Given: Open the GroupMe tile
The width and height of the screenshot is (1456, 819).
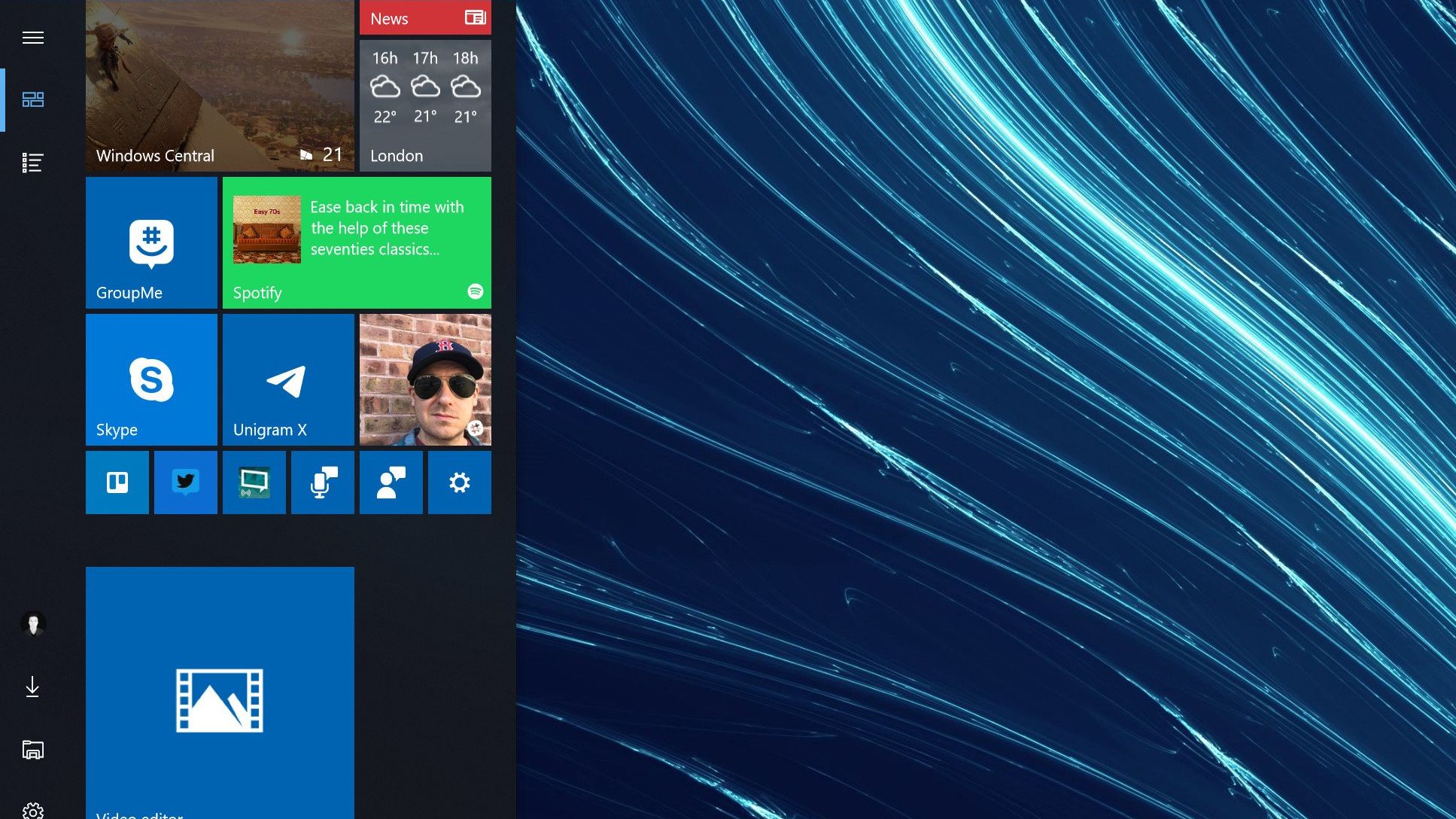Looking at the screenshot, I should 151,242.
